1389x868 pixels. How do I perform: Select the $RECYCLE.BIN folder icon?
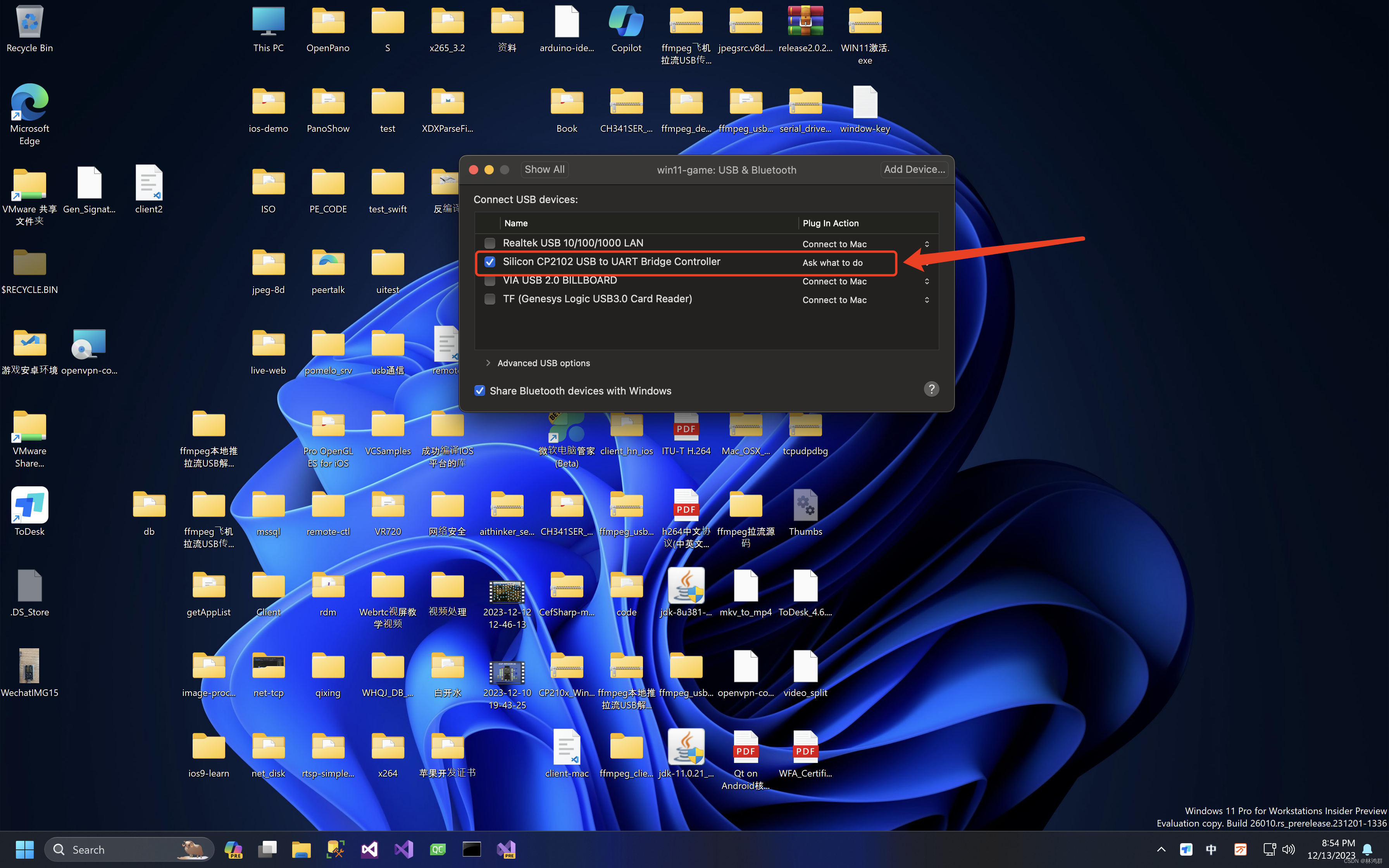coord(30,271)
